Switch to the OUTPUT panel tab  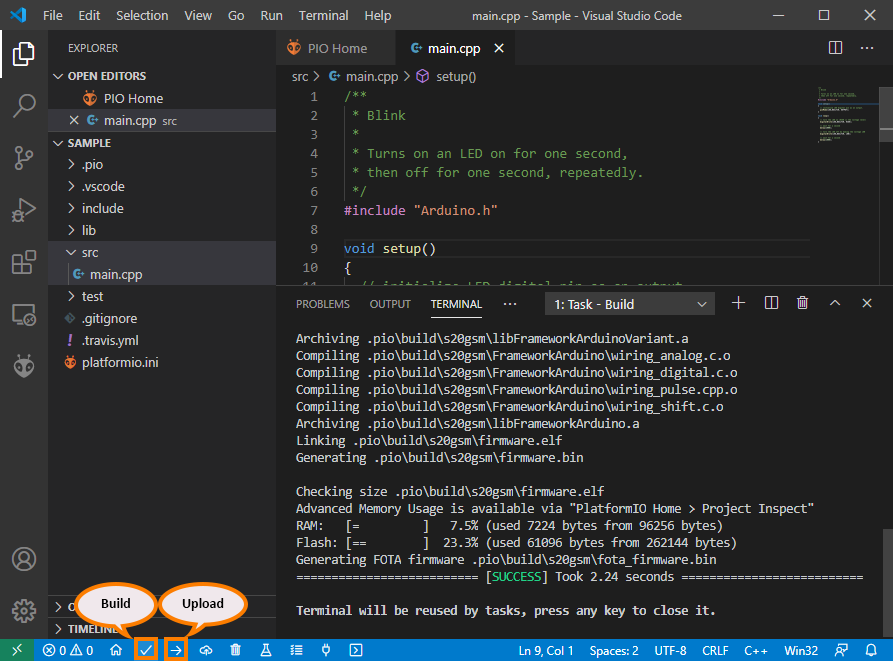(390, 304)
